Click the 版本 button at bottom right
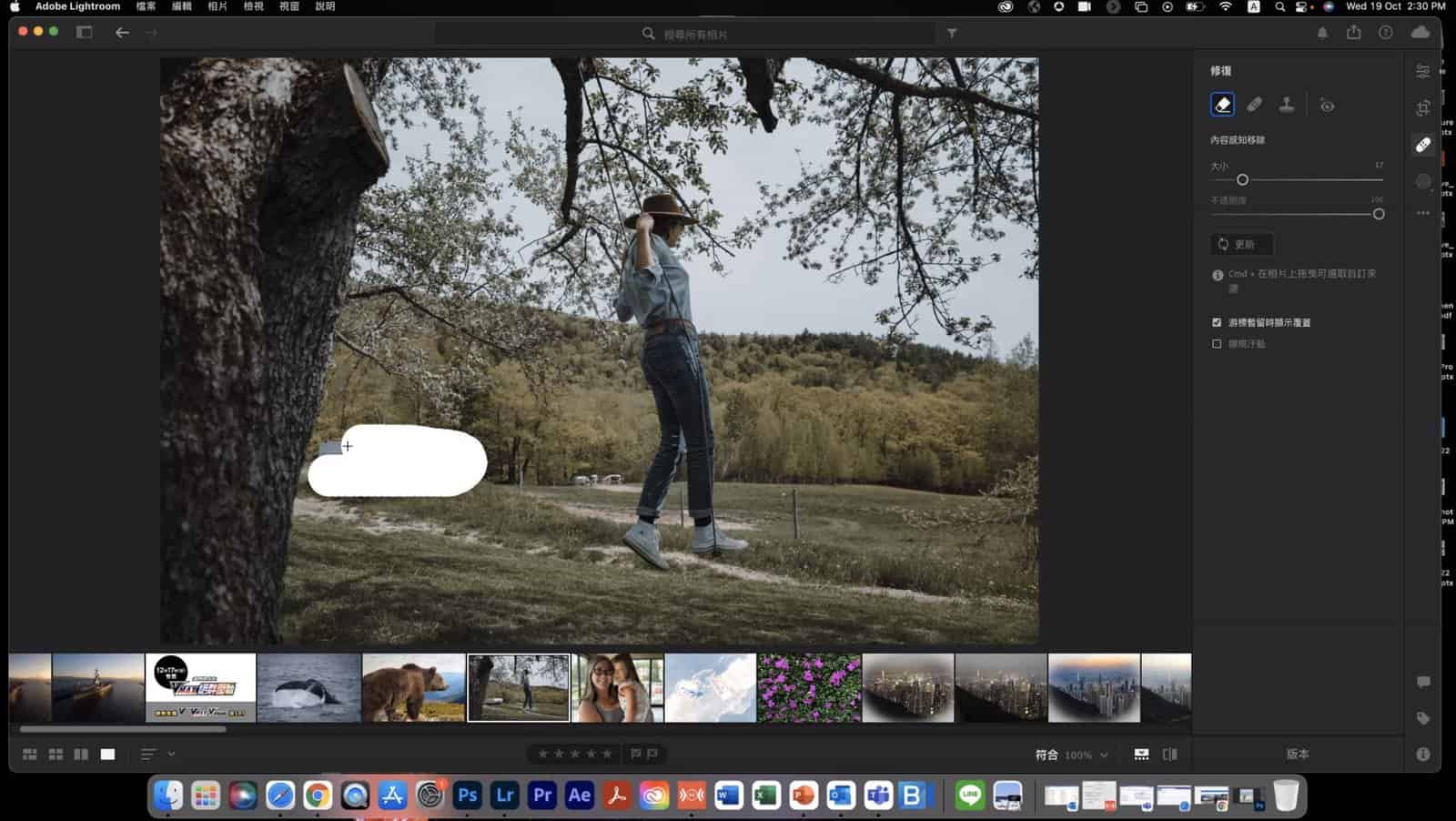 [x=1298, y=754]
